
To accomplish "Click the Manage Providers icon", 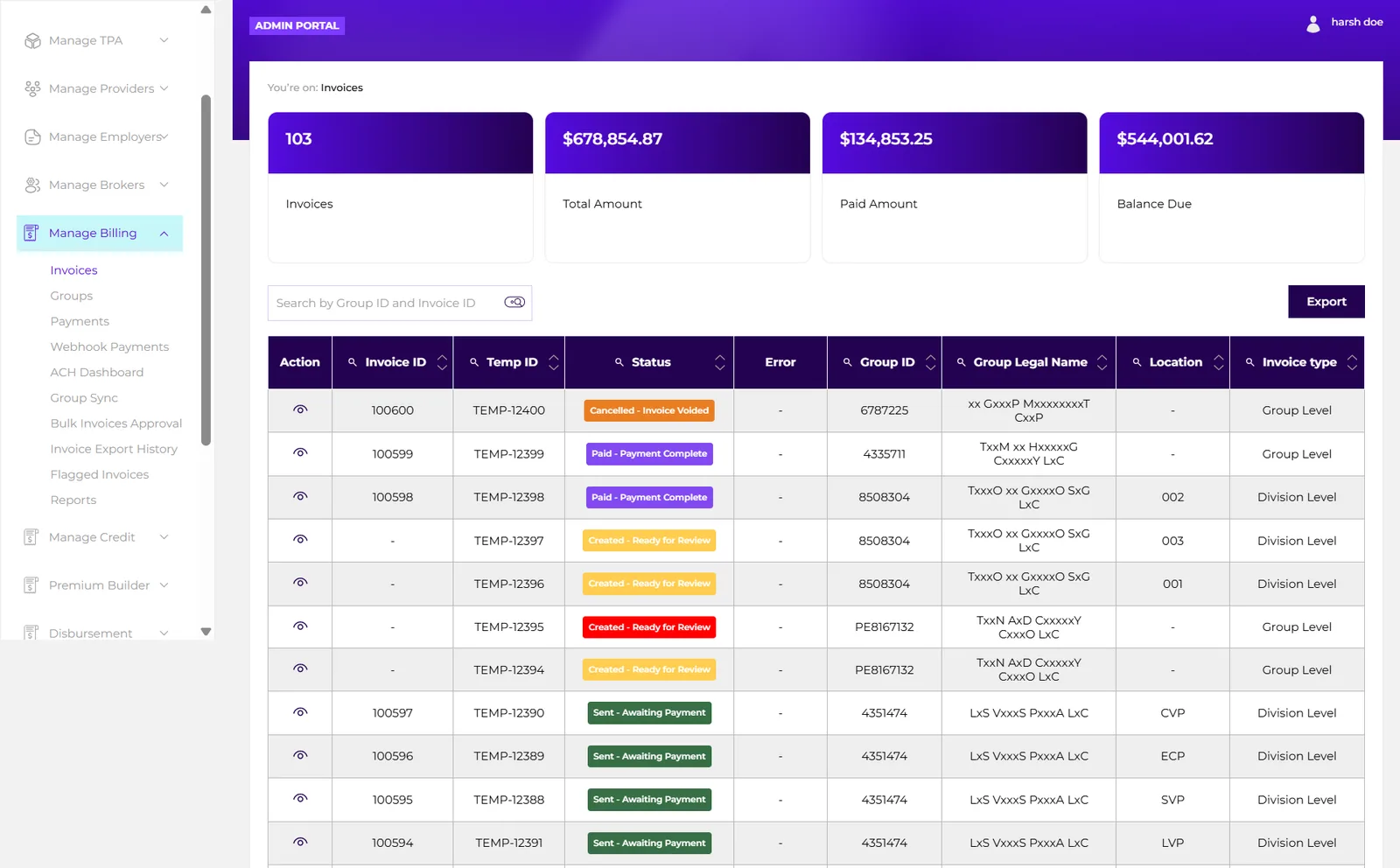I will 32,88.
